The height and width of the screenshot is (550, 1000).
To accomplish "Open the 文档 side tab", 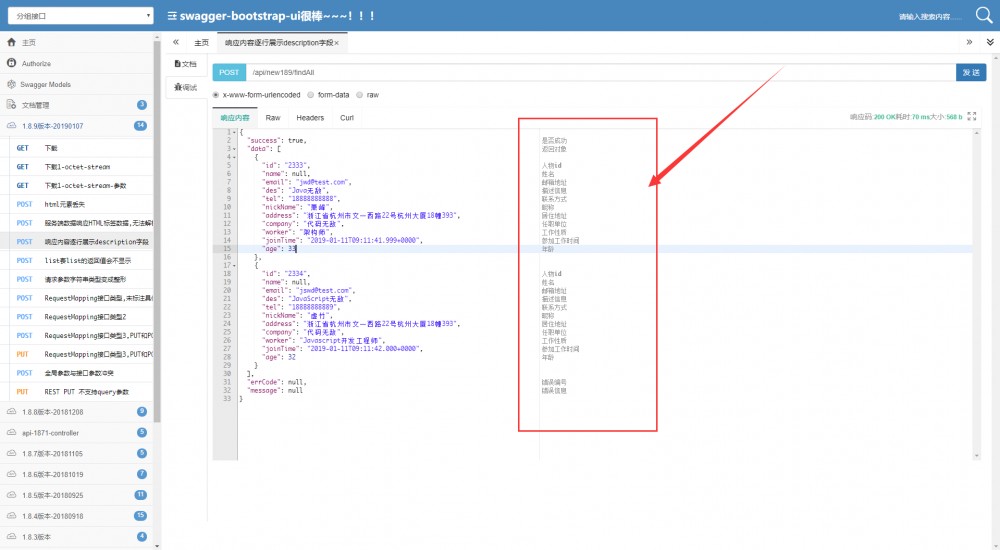I will (x=186, y=64).
